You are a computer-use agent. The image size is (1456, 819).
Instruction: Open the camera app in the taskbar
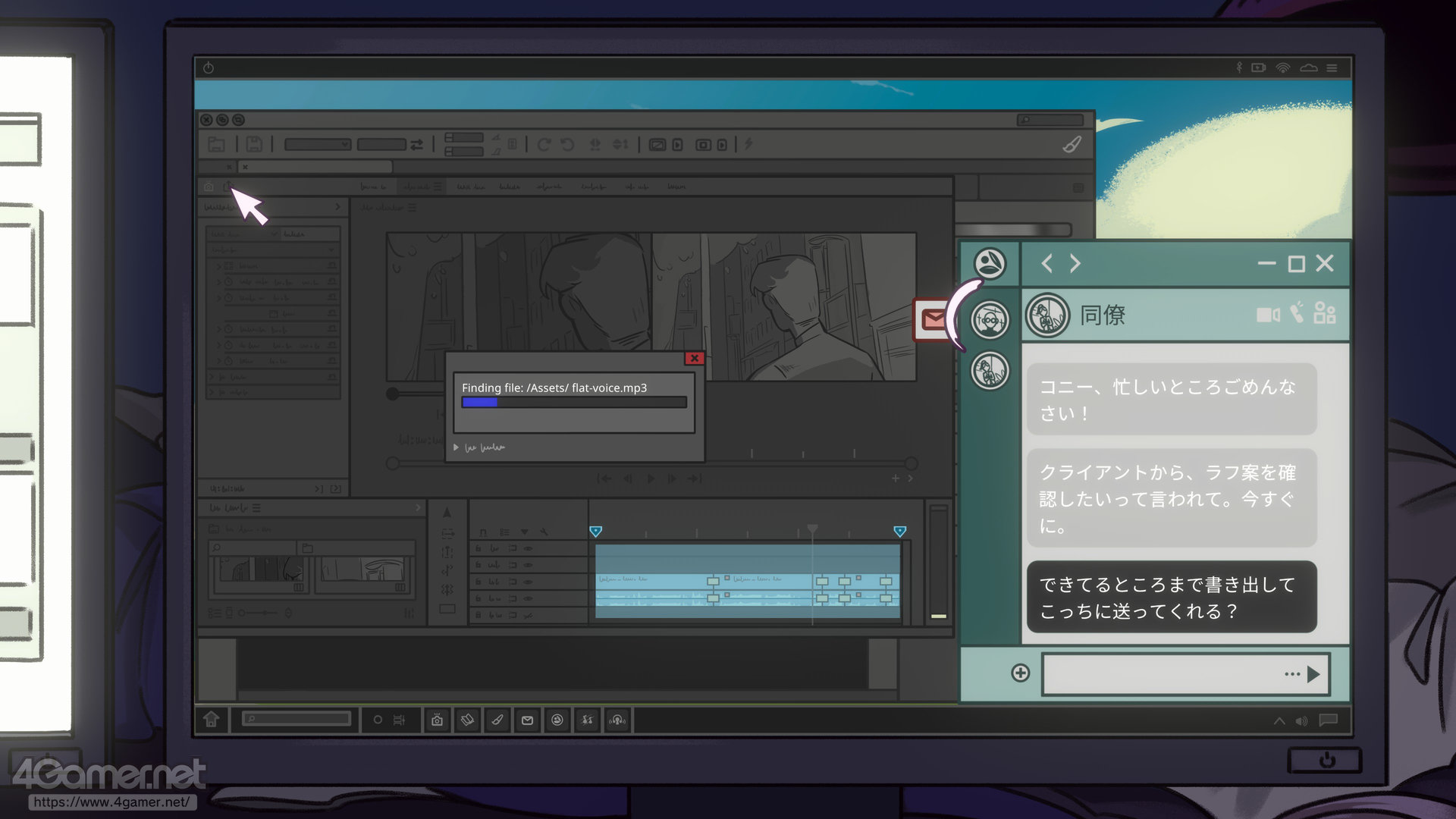coord(437,720)
